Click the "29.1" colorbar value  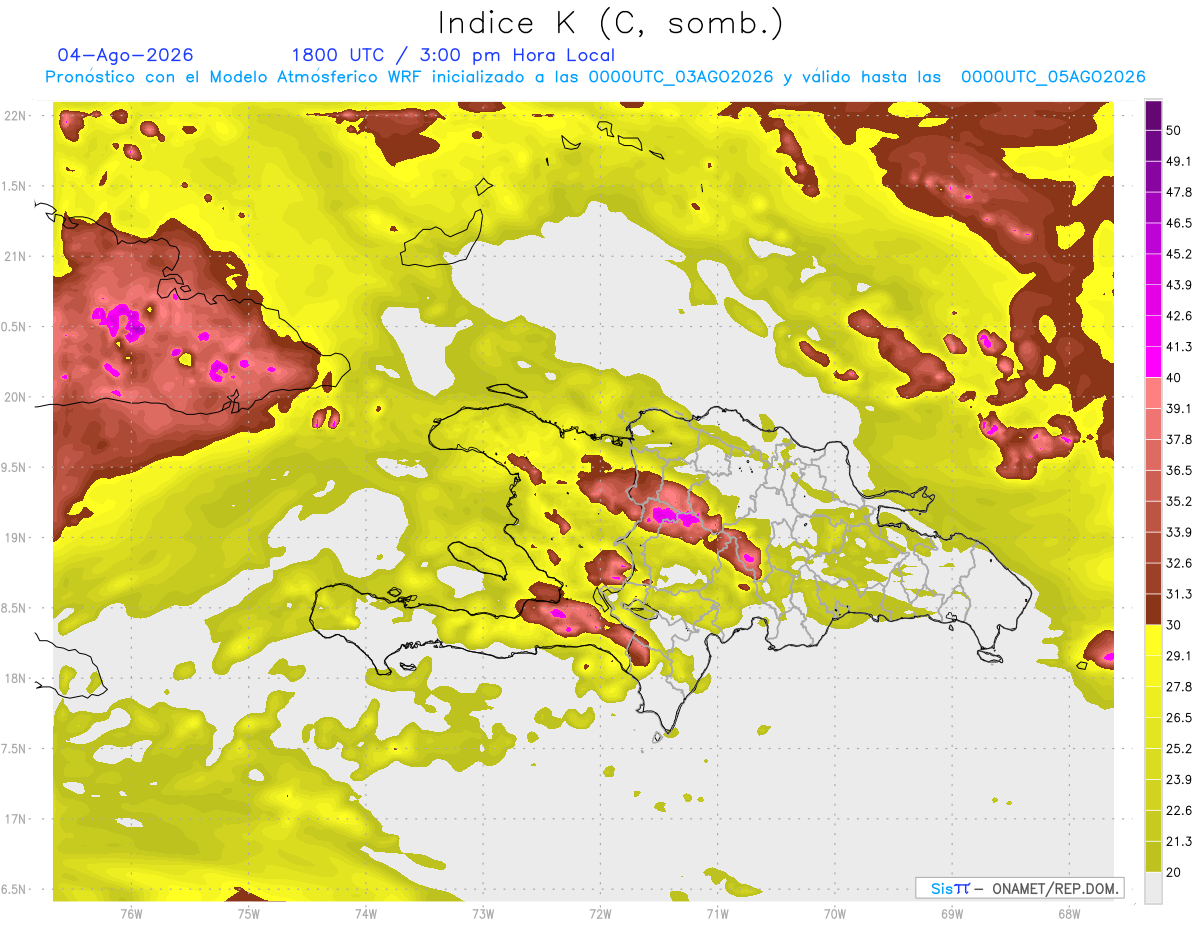point(1179,656)
